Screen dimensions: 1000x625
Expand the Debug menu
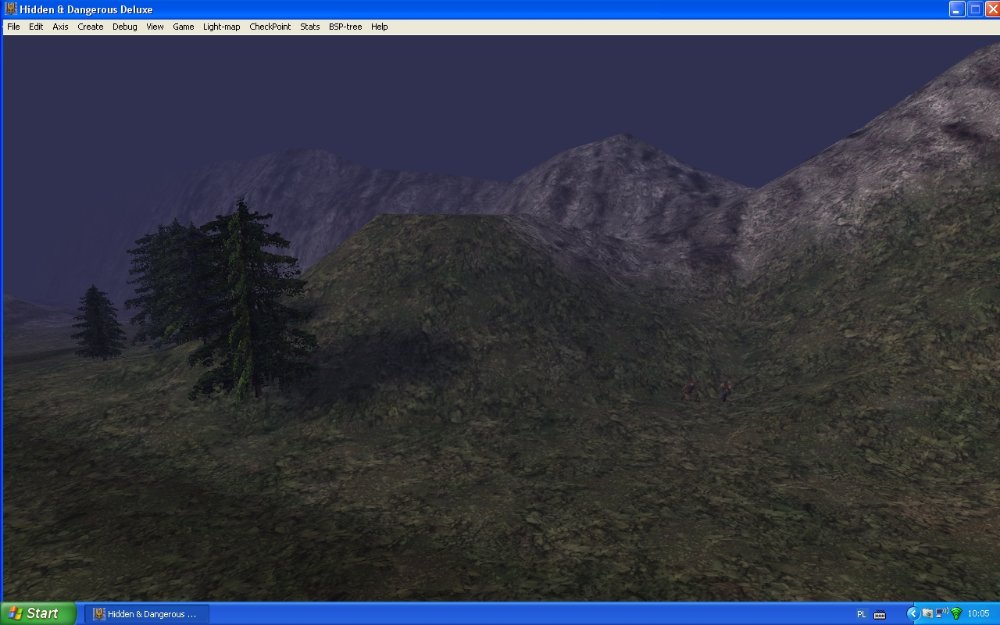[x=125, y=27]
